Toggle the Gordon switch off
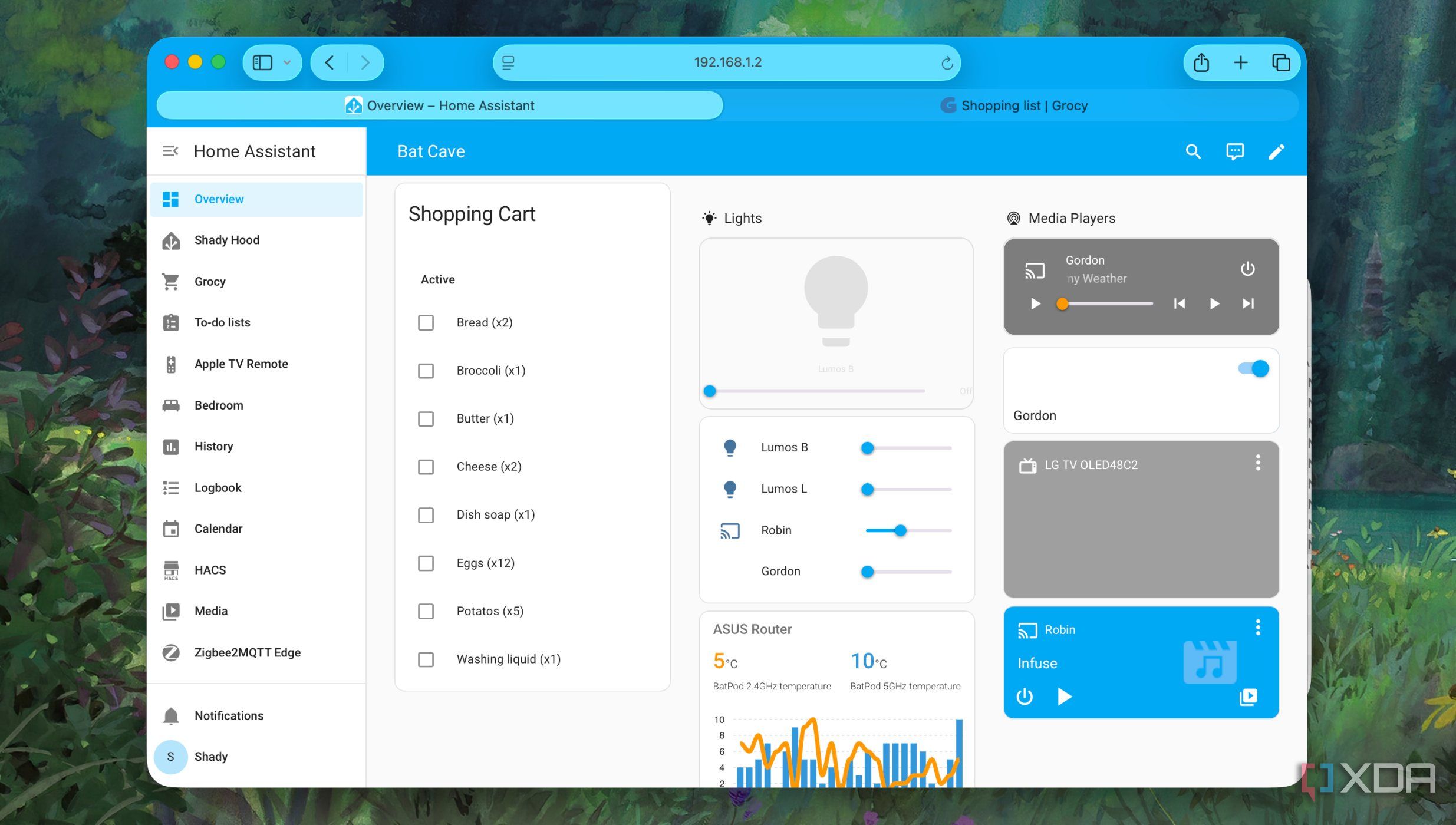 [x=1253, y=369]
